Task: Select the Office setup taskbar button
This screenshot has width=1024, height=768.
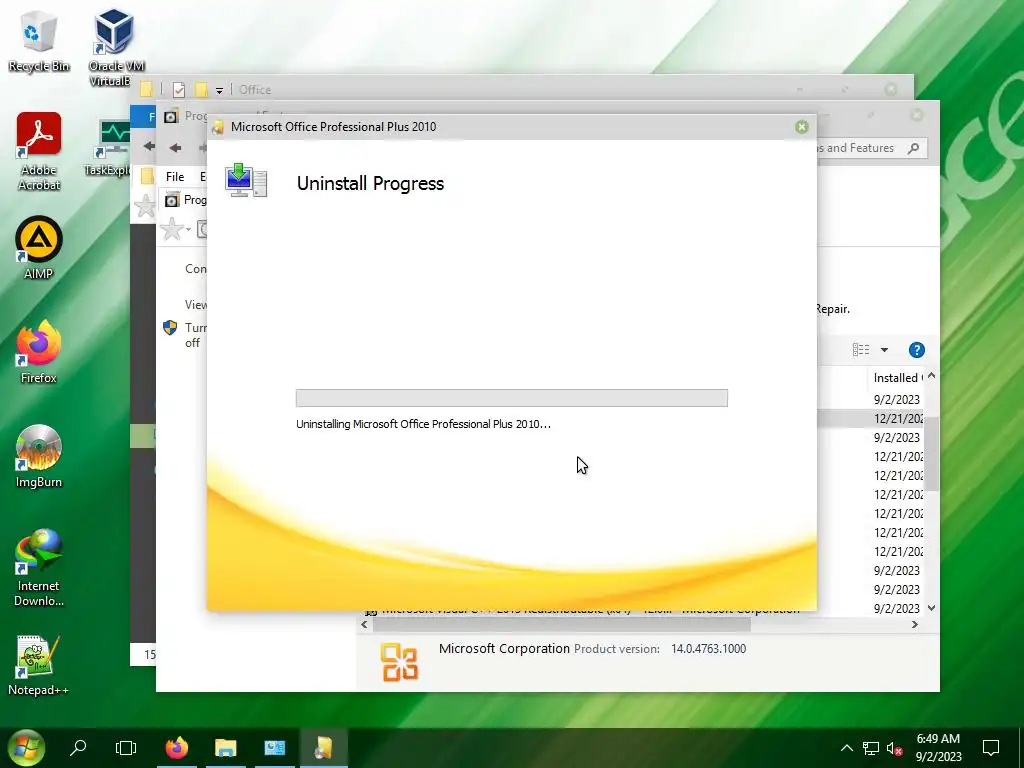Action: coord(324,748)
